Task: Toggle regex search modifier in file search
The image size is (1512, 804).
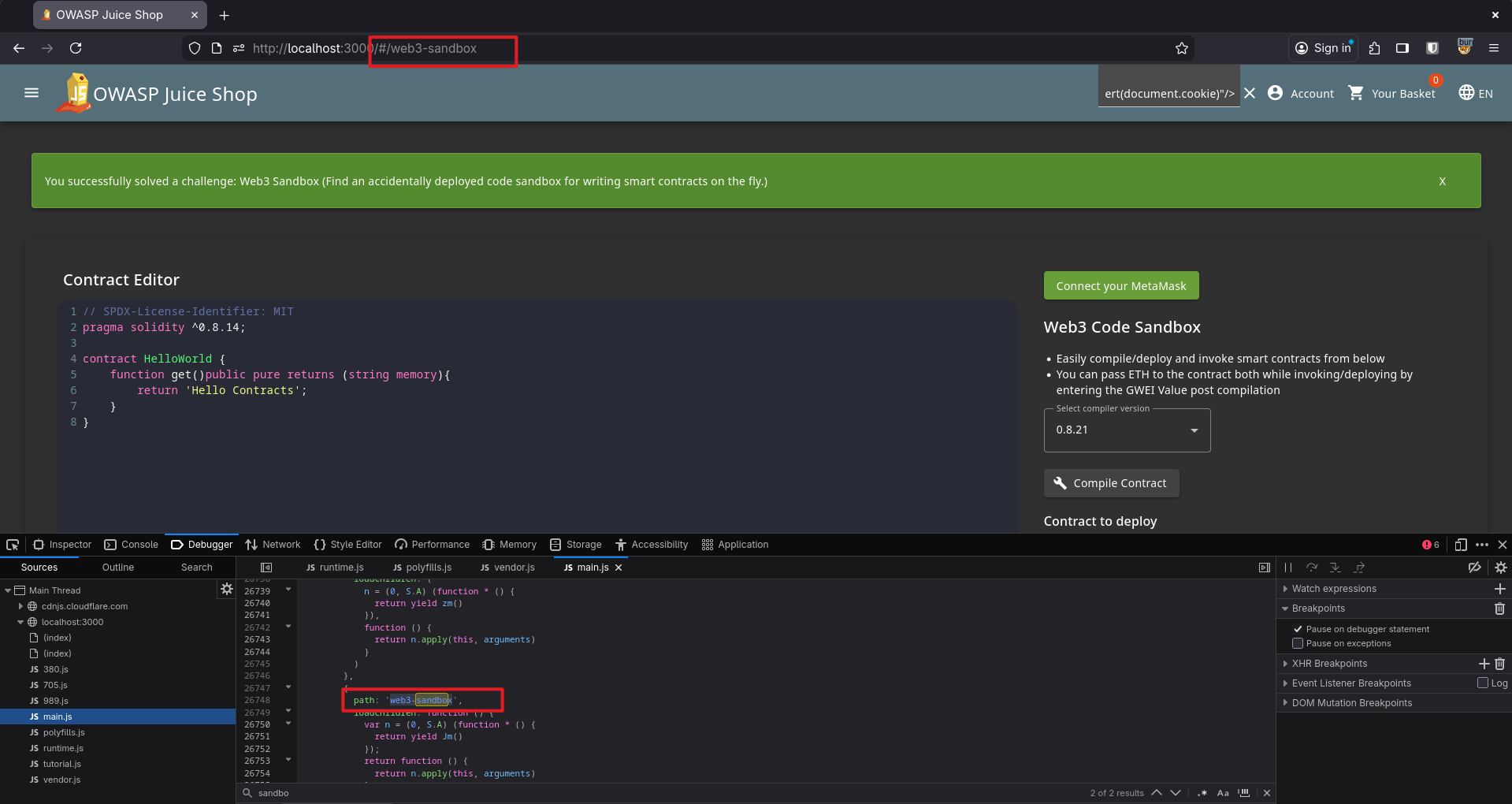Action: click(1202, 793)
